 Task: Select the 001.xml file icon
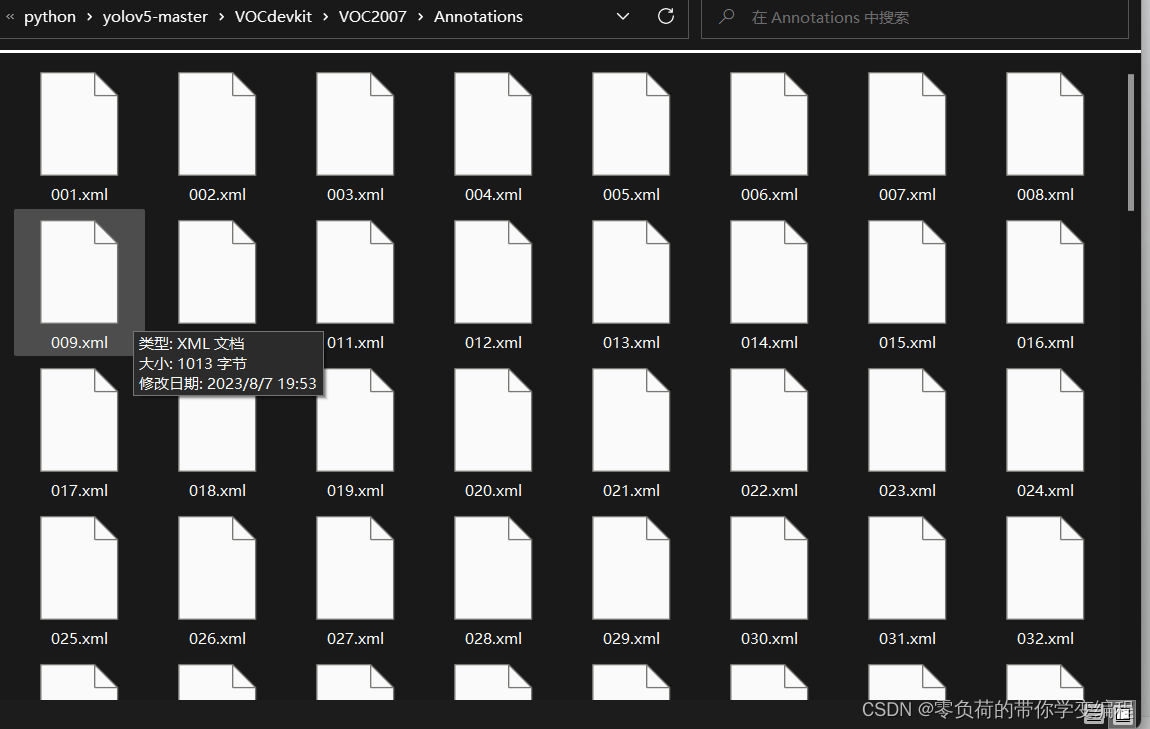tap(79, 124)
